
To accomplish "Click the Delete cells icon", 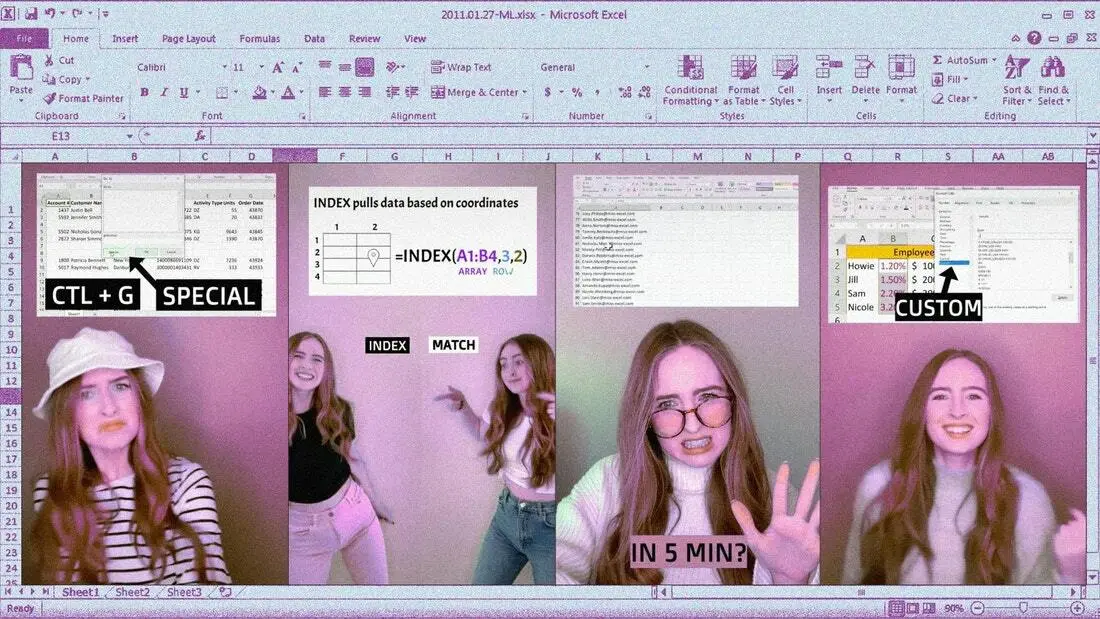I will [x=864, y=69].
